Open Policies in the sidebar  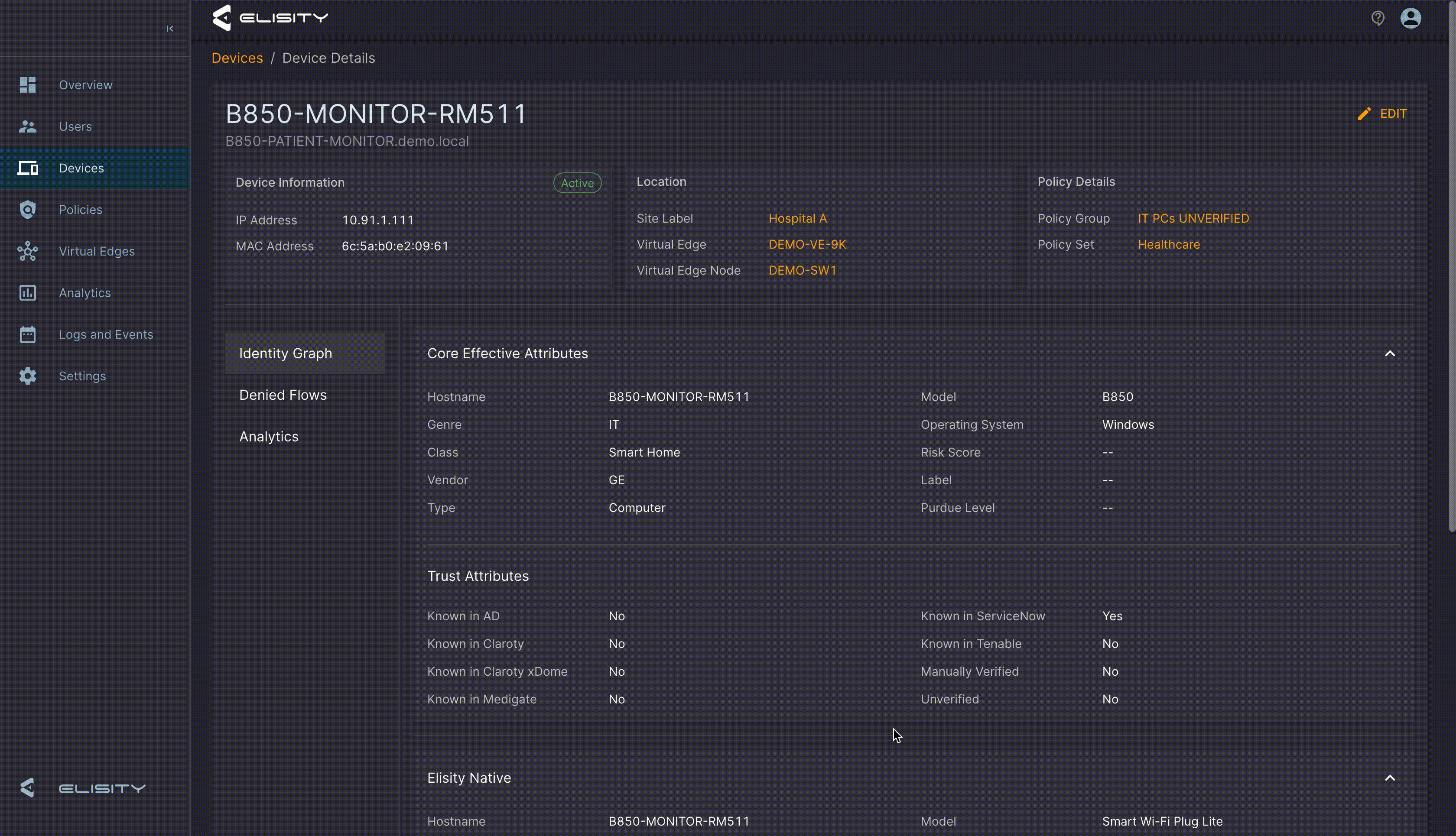95,210
